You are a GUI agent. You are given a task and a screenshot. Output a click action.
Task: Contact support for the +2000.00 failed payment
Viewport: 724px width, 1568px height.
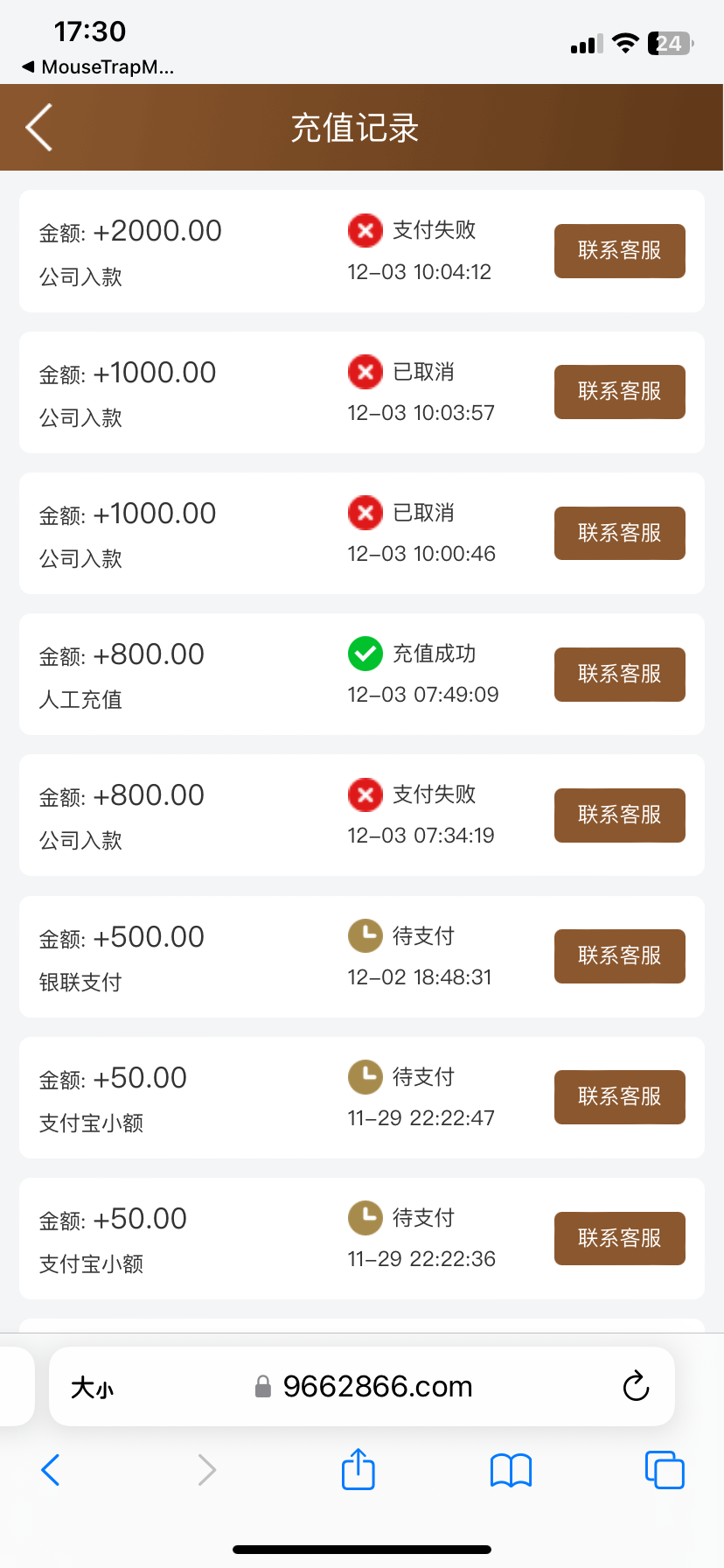point(619,251)
